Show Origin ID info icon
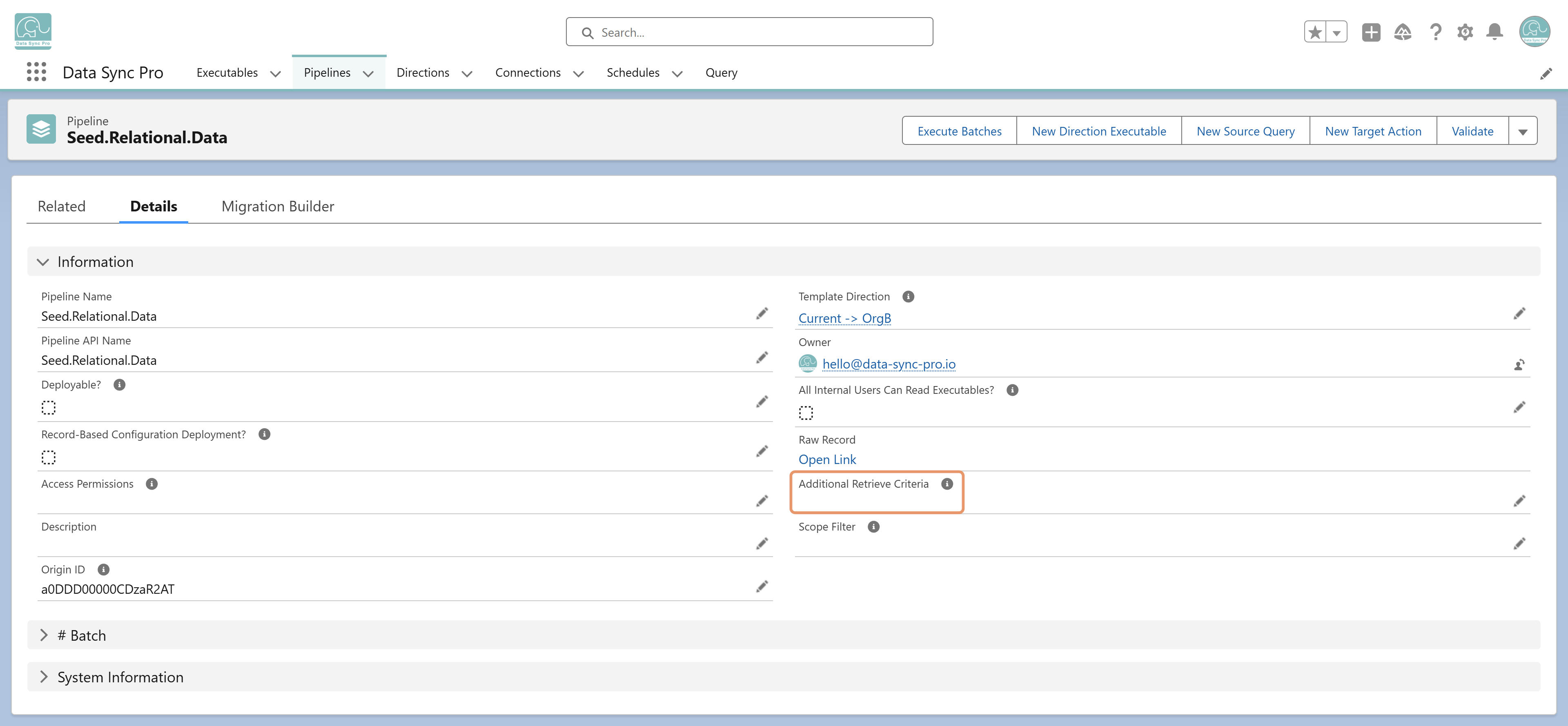The width and height of the screenshot is (1568, 726). pos(103,570)
